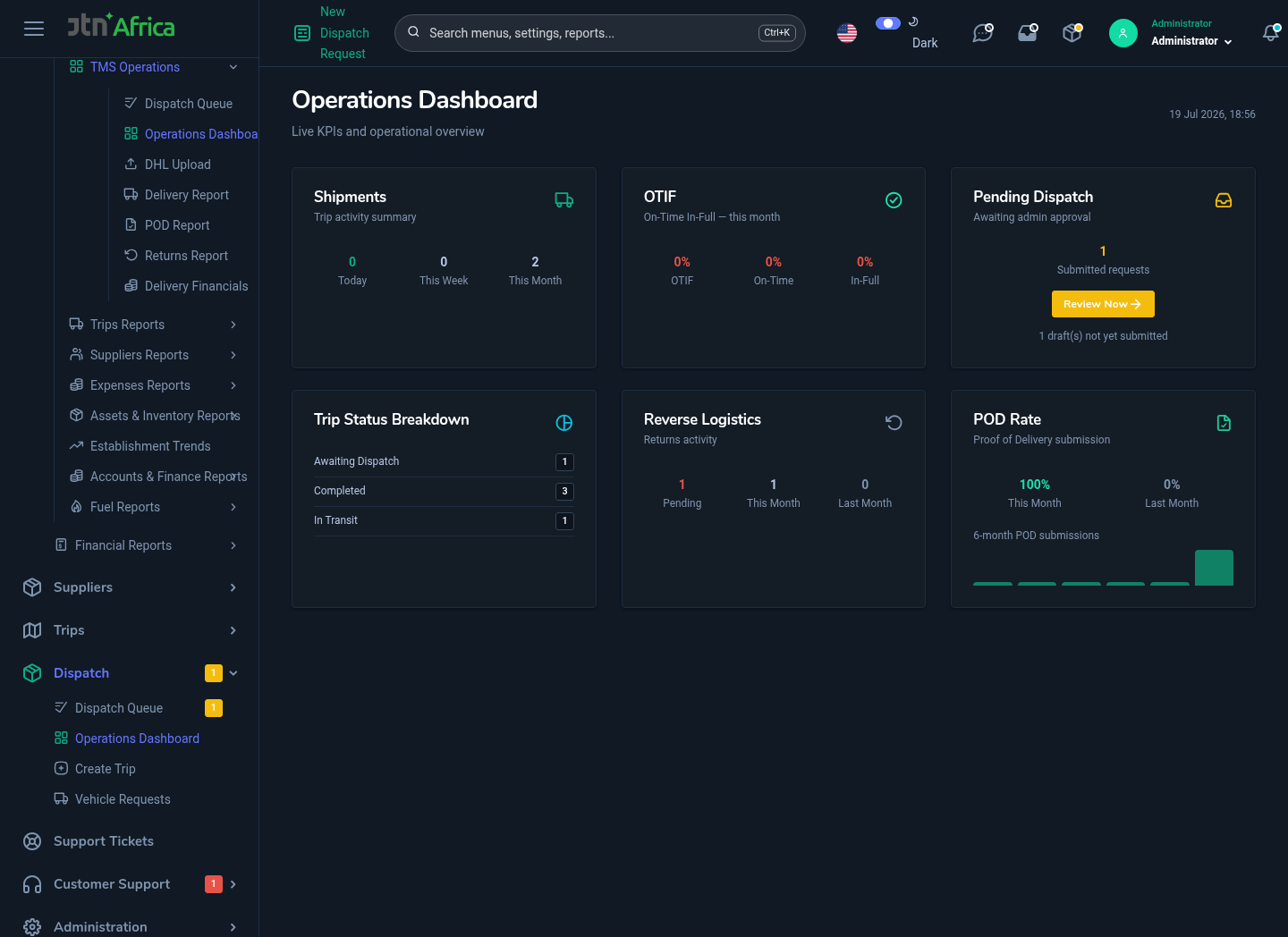Image resolution: width=1288 pixels, height=937 pixels.
Task: Click the Review Now button
Action: (1103, 304)
